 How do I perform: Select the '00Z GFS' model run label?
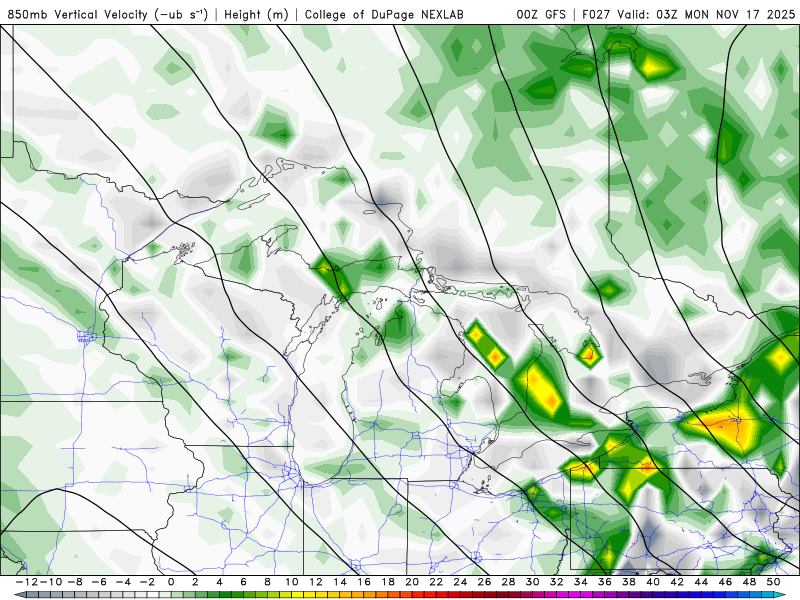point(541,14)
